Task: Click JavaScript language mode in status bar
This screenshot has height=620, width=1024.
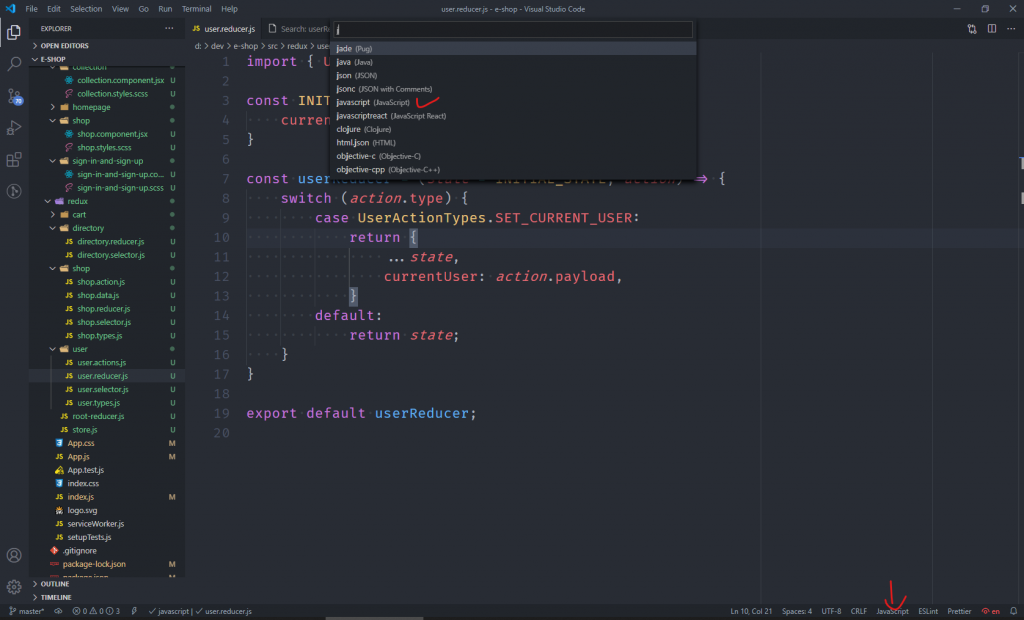Action: [x=892, y=612]
